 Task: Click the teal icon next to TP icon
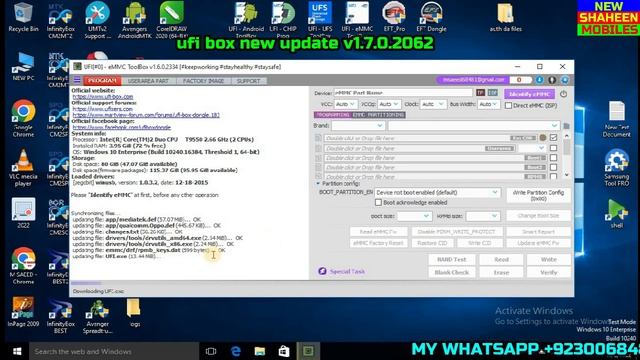pos(493,93)
